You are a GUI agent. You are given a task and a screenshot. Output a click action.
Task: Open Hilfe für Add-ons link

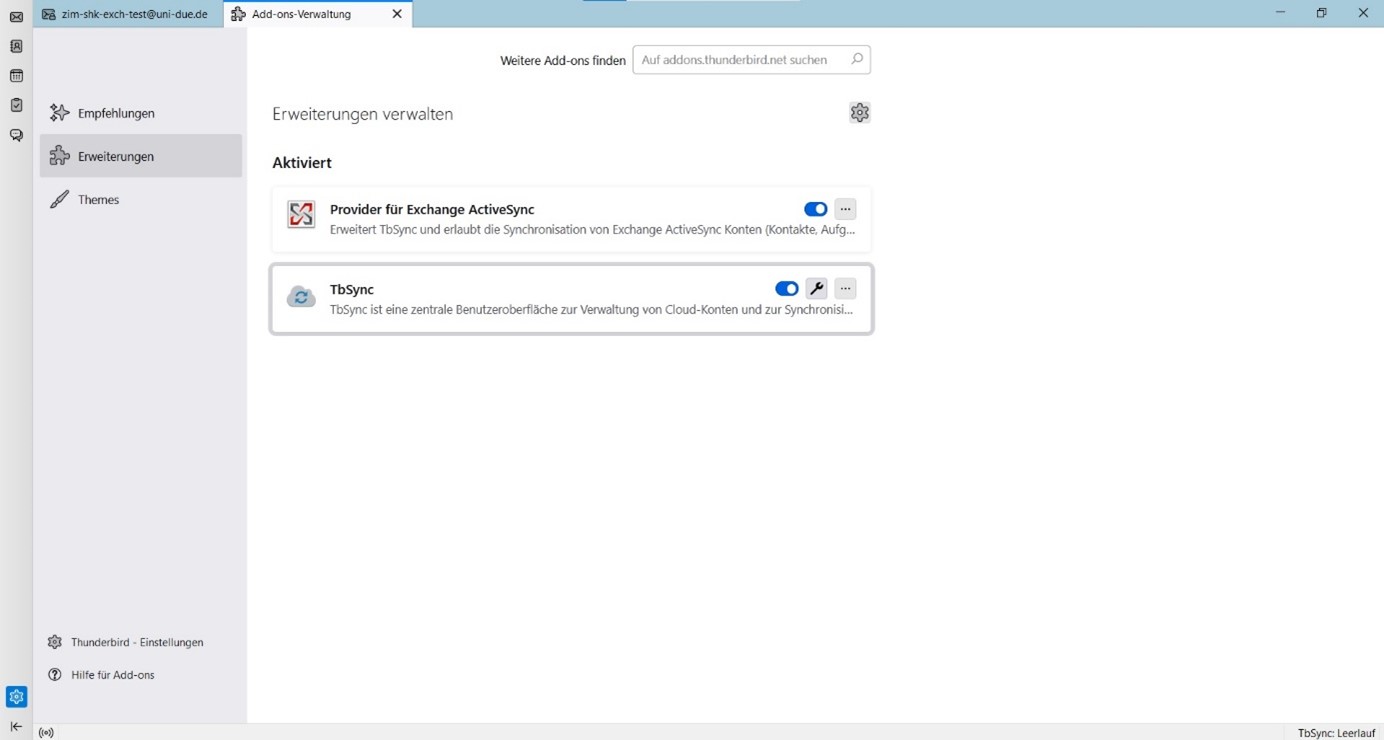112,675
